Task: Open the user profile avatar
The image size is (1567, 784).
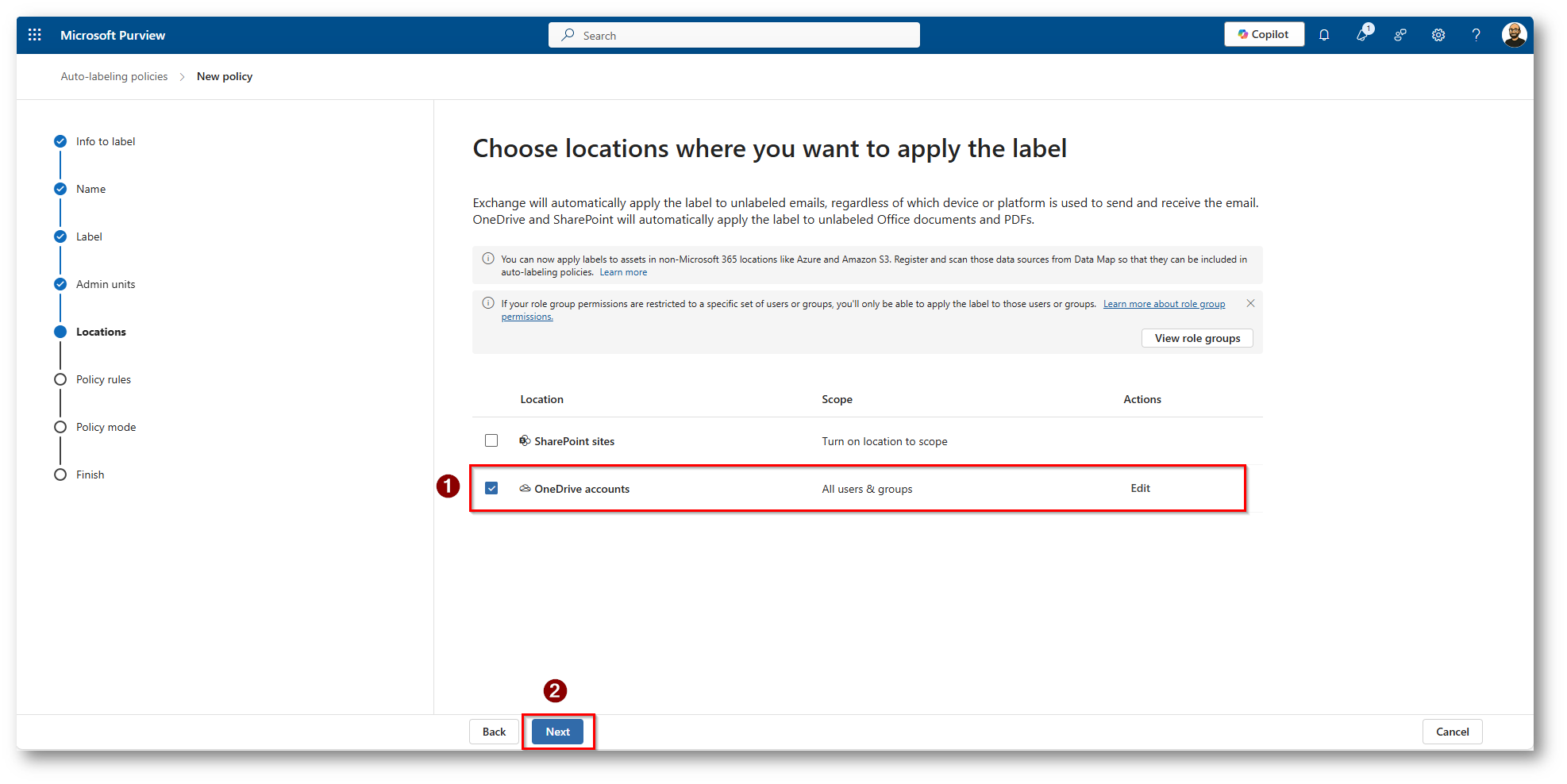Action: coord(1514,35)
